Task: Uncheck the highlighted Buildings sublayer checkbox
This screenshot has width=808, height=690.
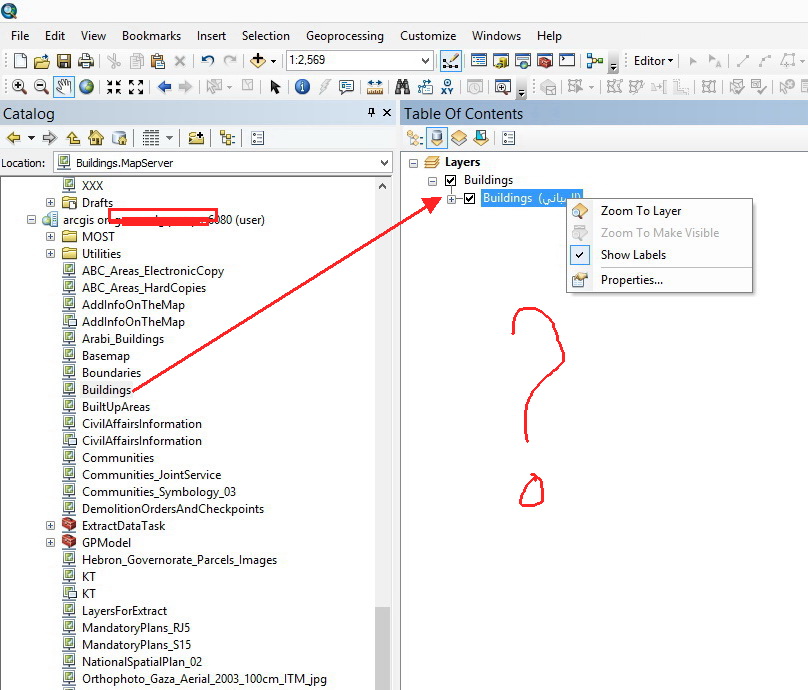Action: (469, 198)
